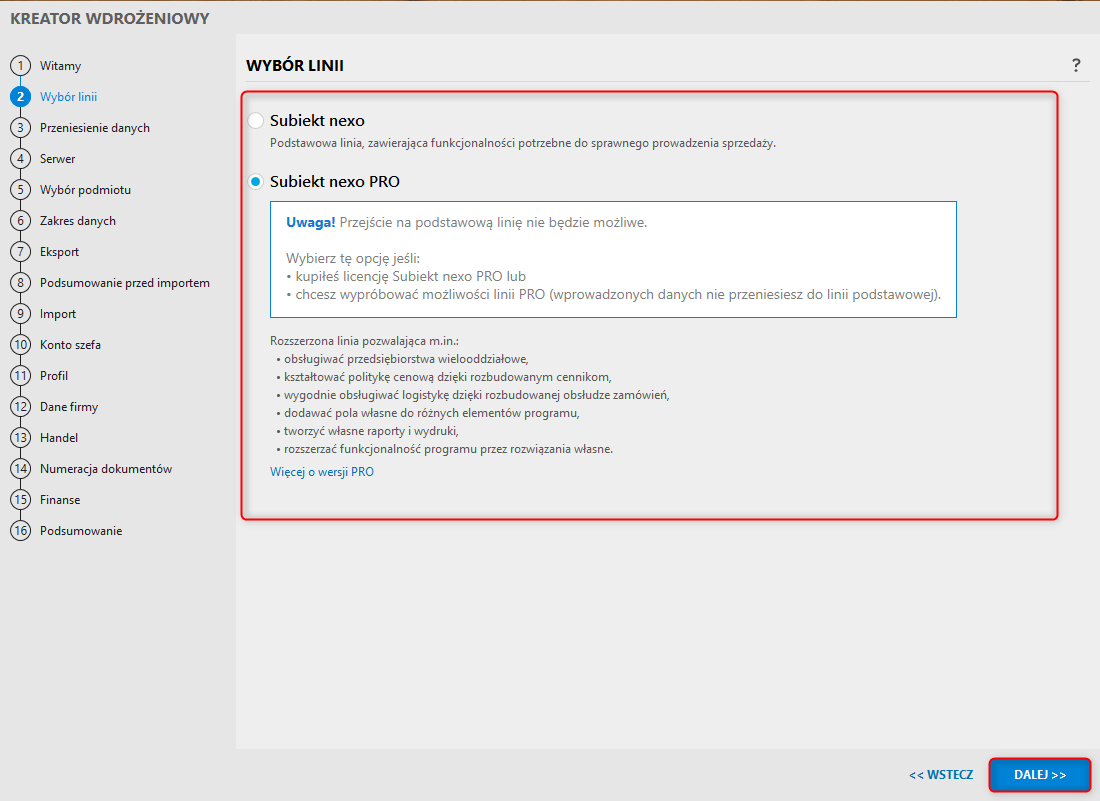Go to the Przeniesienie danych step

click(95, 128)
